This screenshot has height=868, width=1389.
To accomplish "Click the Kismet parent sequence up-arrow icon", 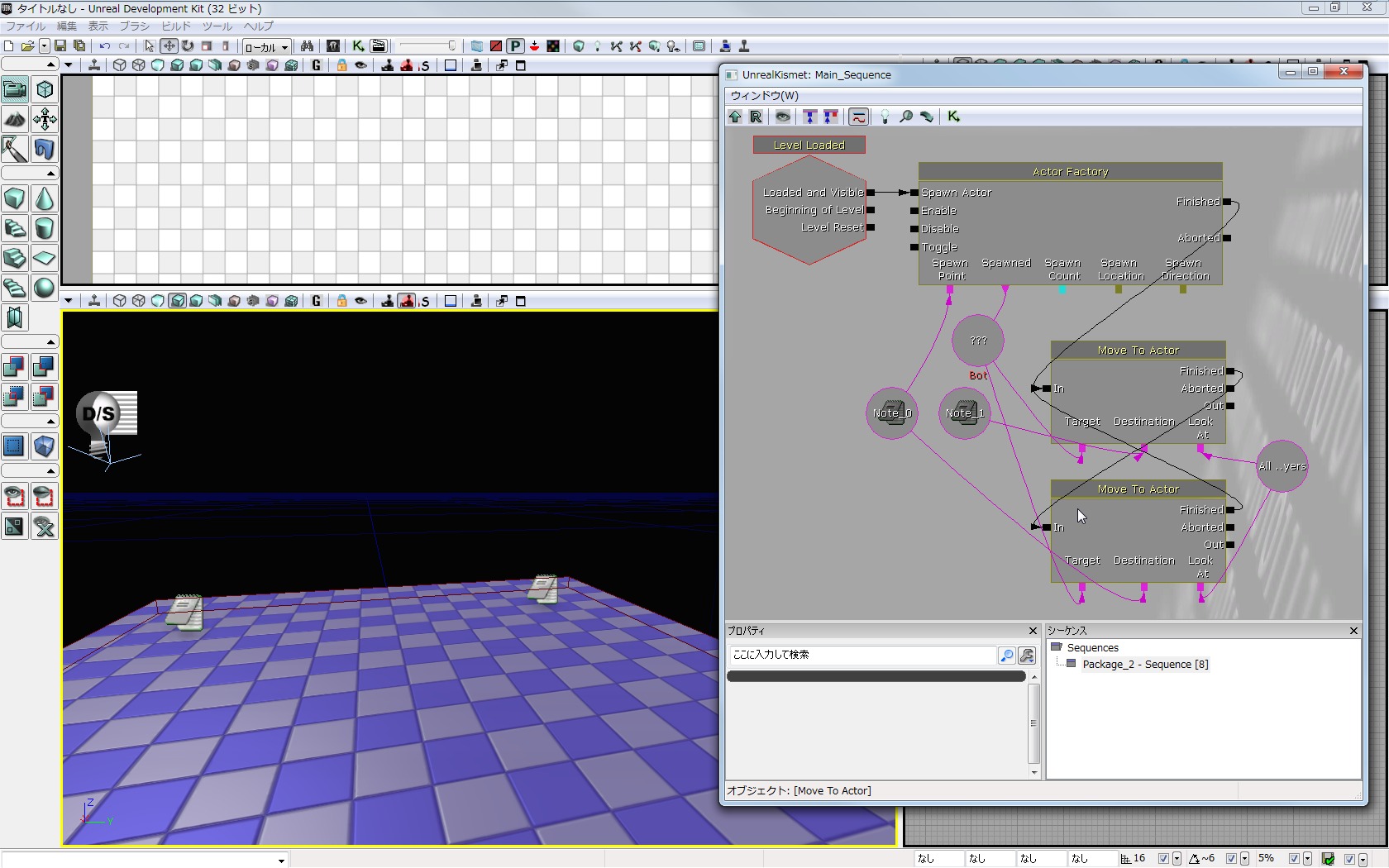I will click(735, 117).
